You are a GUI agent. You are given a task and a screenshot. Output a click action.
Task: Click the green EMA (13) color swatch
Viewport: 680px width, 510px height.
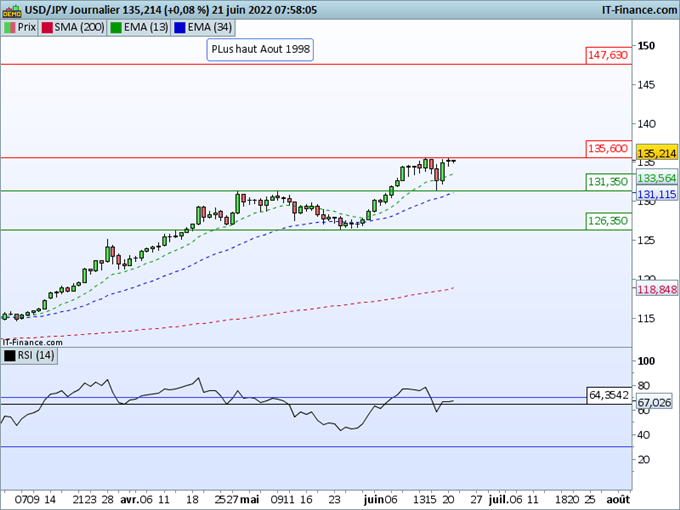[x=116, y=27]
